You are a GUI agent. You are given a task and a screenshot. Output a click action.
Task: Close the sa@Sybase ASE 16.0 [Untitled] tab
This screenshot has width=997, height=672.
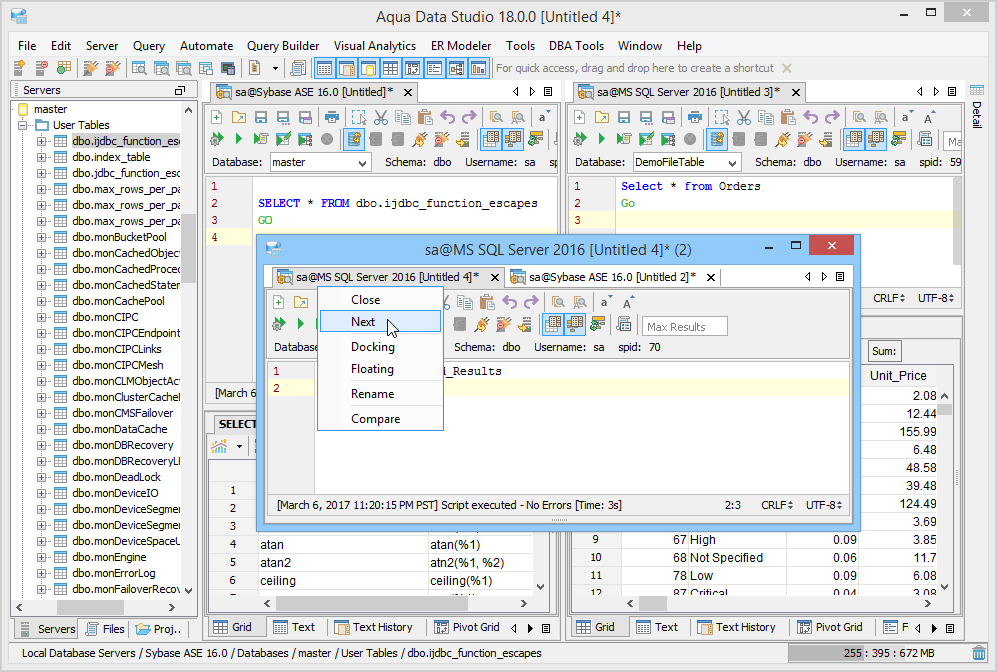[x=408, y=93]
